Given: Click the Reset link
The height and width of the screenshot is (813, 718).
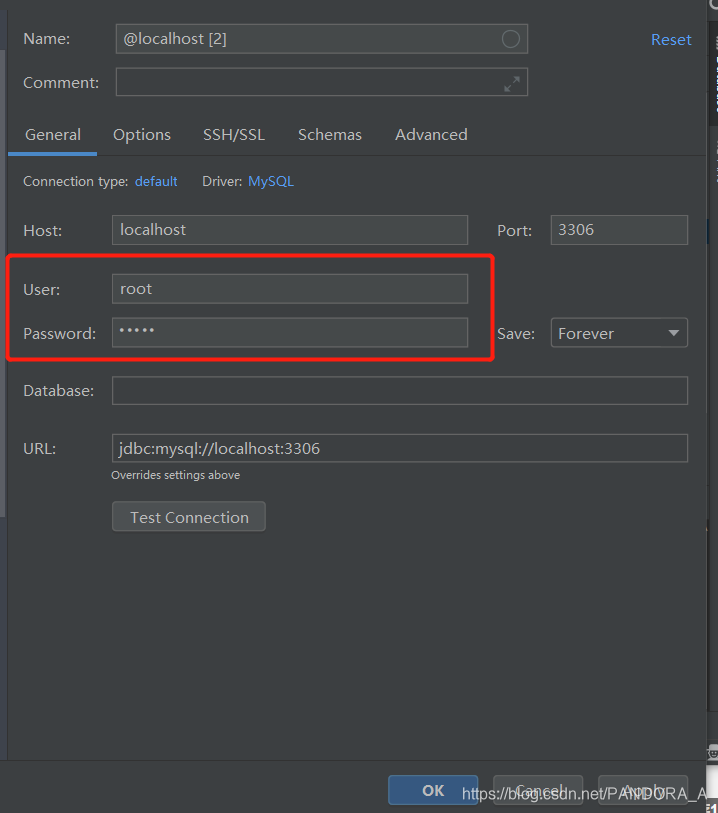Looking at the screenshot, I should click(671, 39).
